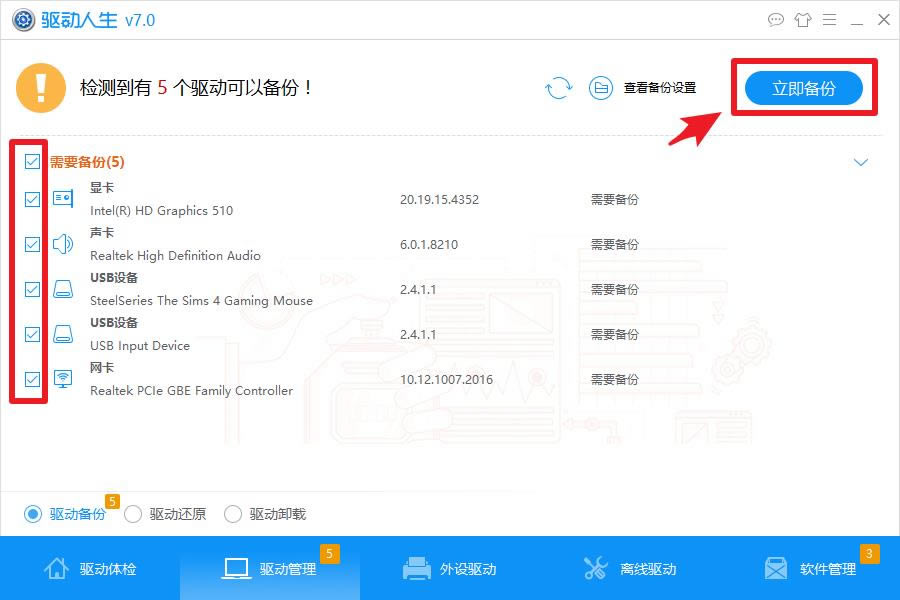900x600 pixels.
Task: Click the network icon for Realtek PCIe GBE
Action: pyautogui.click(x=63, y=379)
